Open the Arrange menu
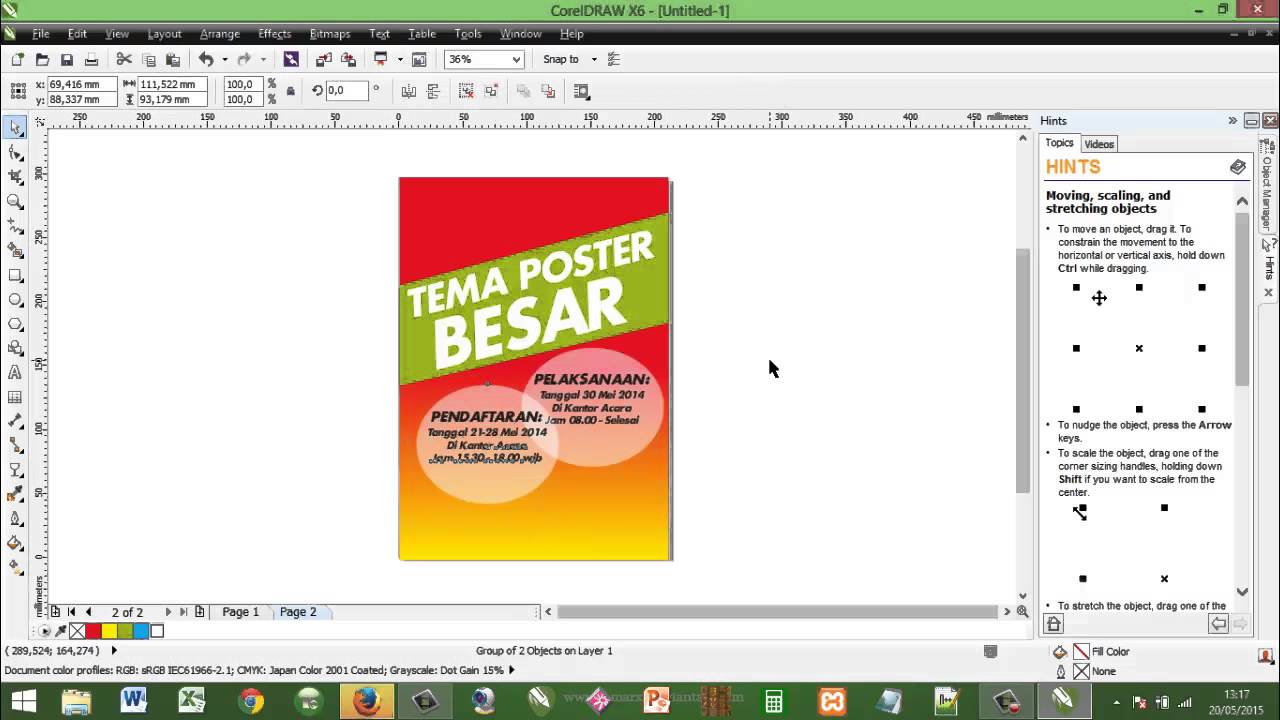The image size is (1280, 720). point(218,34)
